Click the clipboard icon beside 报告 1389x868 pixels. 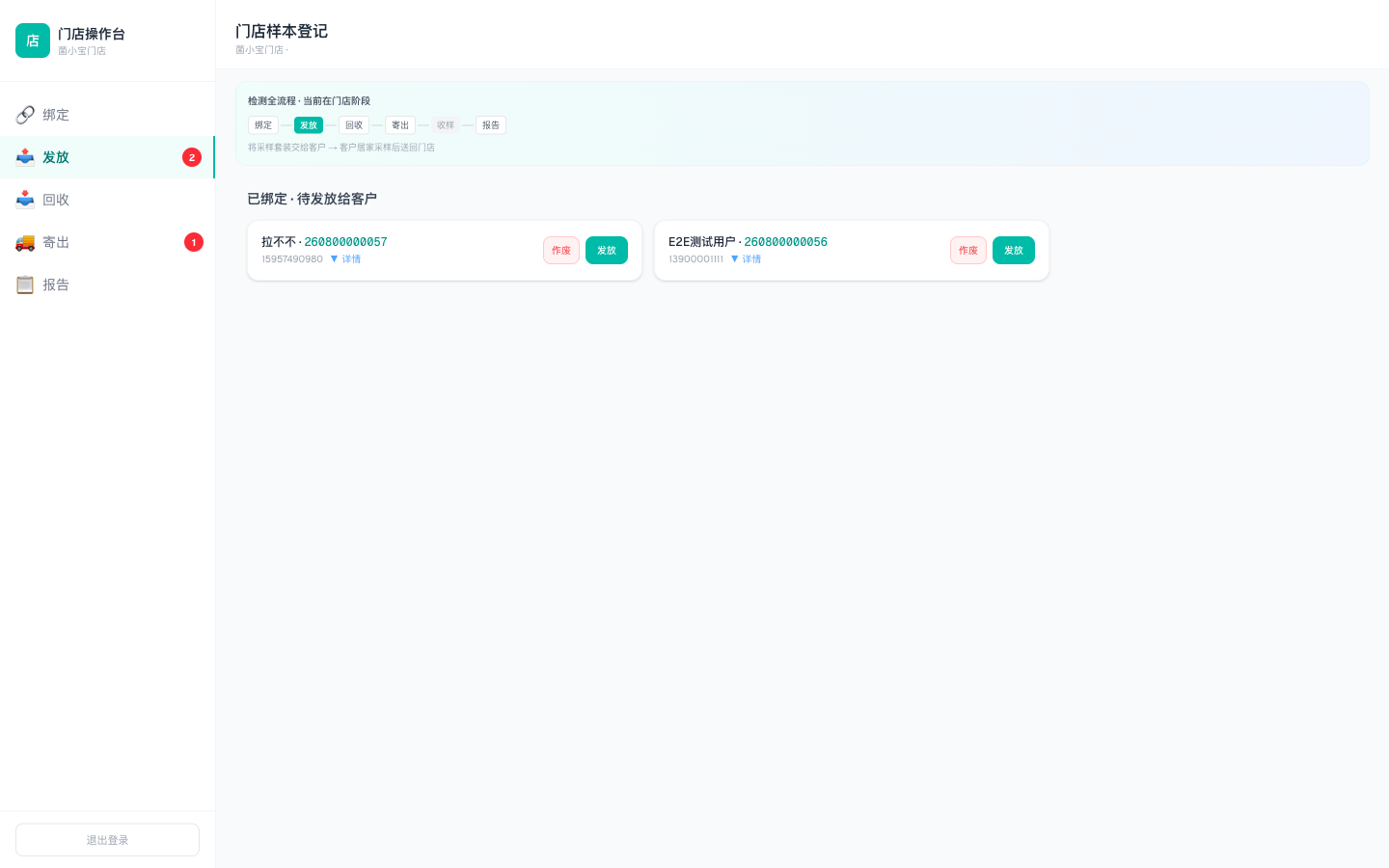25,285
